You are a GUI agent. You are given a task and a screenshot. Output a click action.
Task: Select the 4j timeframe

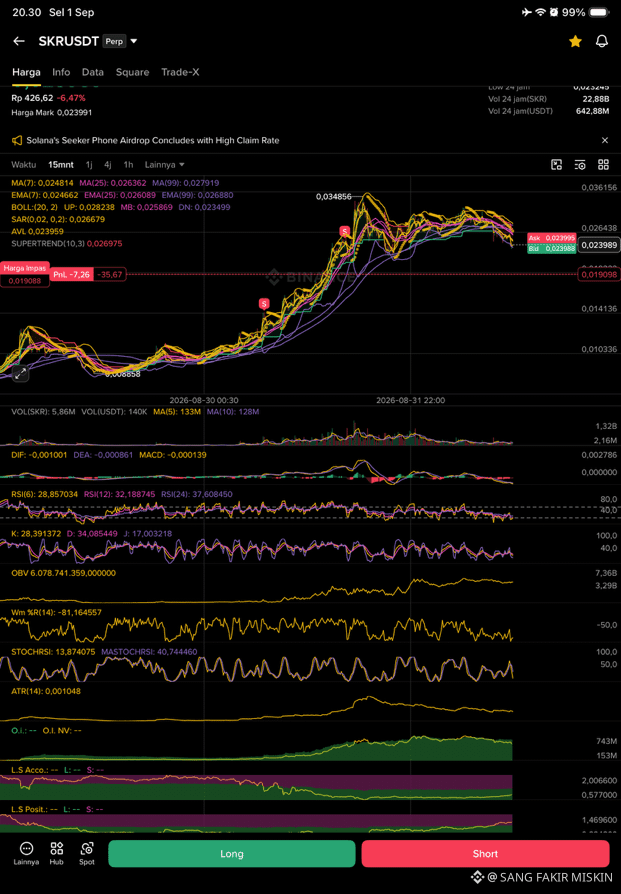pyautogui.click(x=107, y=165)
